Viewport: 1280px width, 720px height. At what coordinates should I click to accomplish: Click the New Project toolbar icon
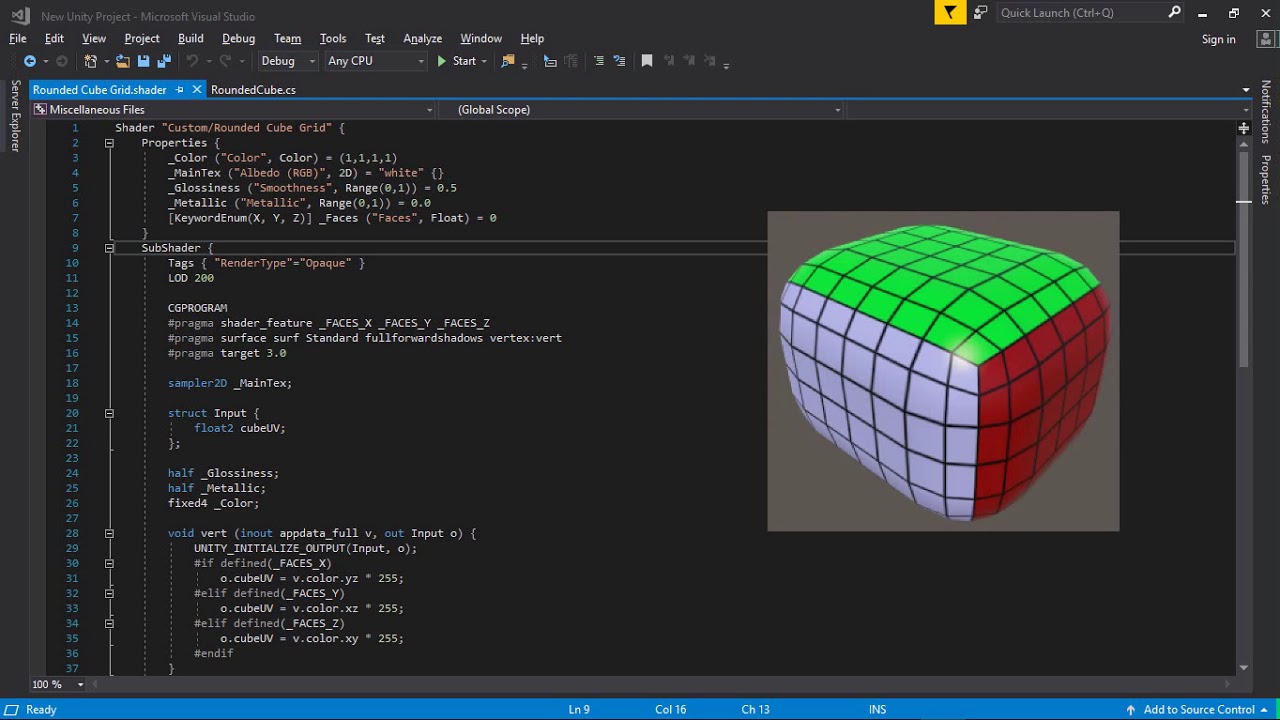pyautogui.click(x=91, y=61)
